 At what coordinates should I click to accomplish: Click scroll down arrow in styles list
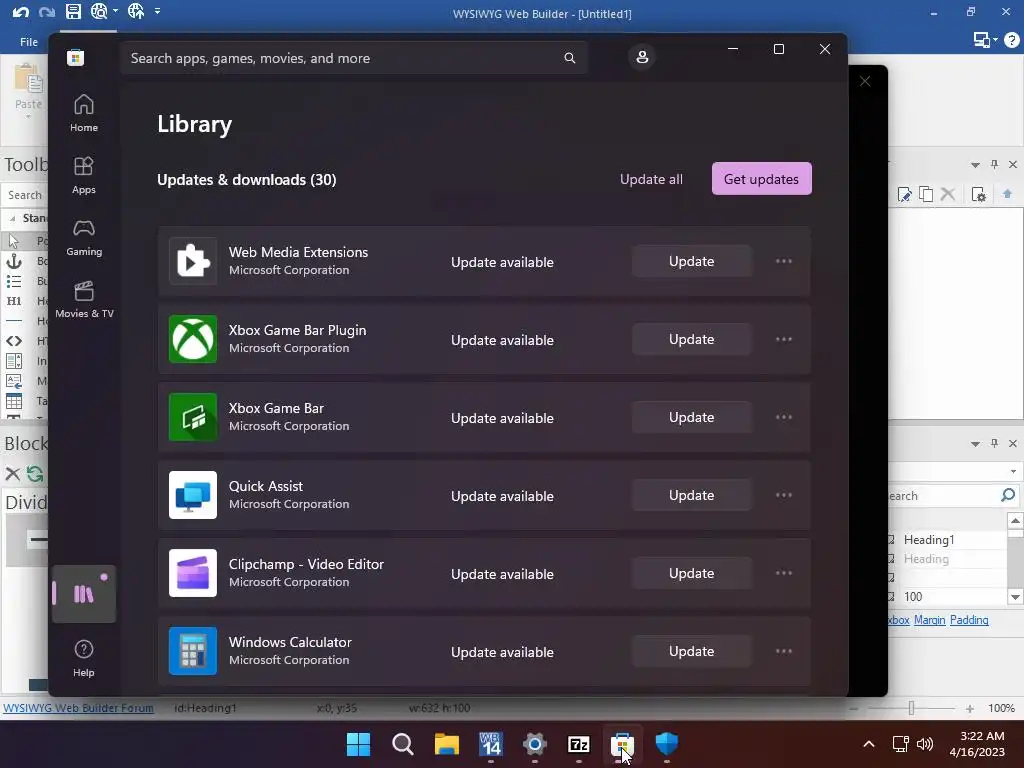pos(1015,596)
